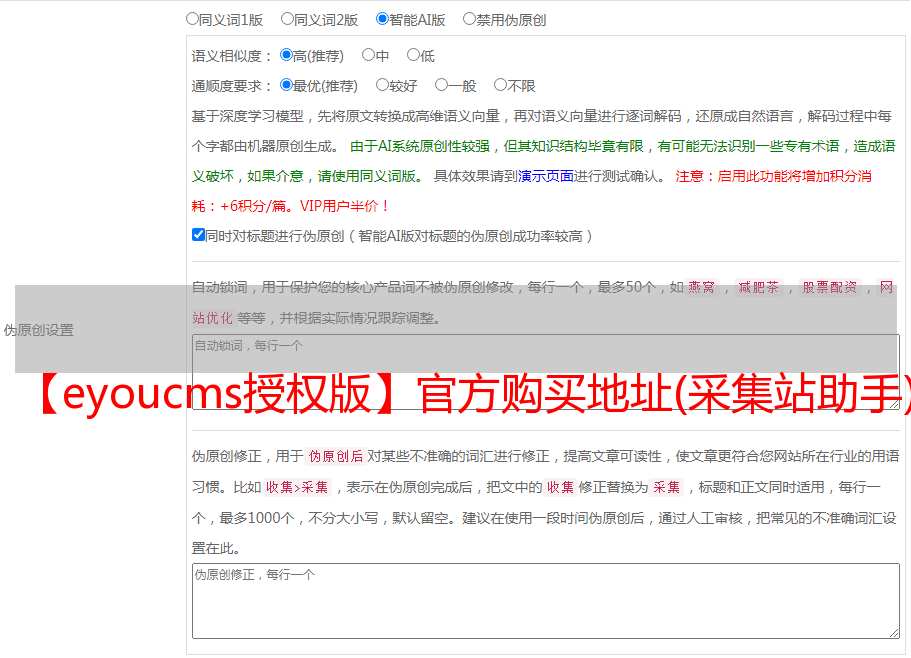Screen dimensions: 911x658
Task: Set 语义相似度 to 中
Action: [368, 55]
